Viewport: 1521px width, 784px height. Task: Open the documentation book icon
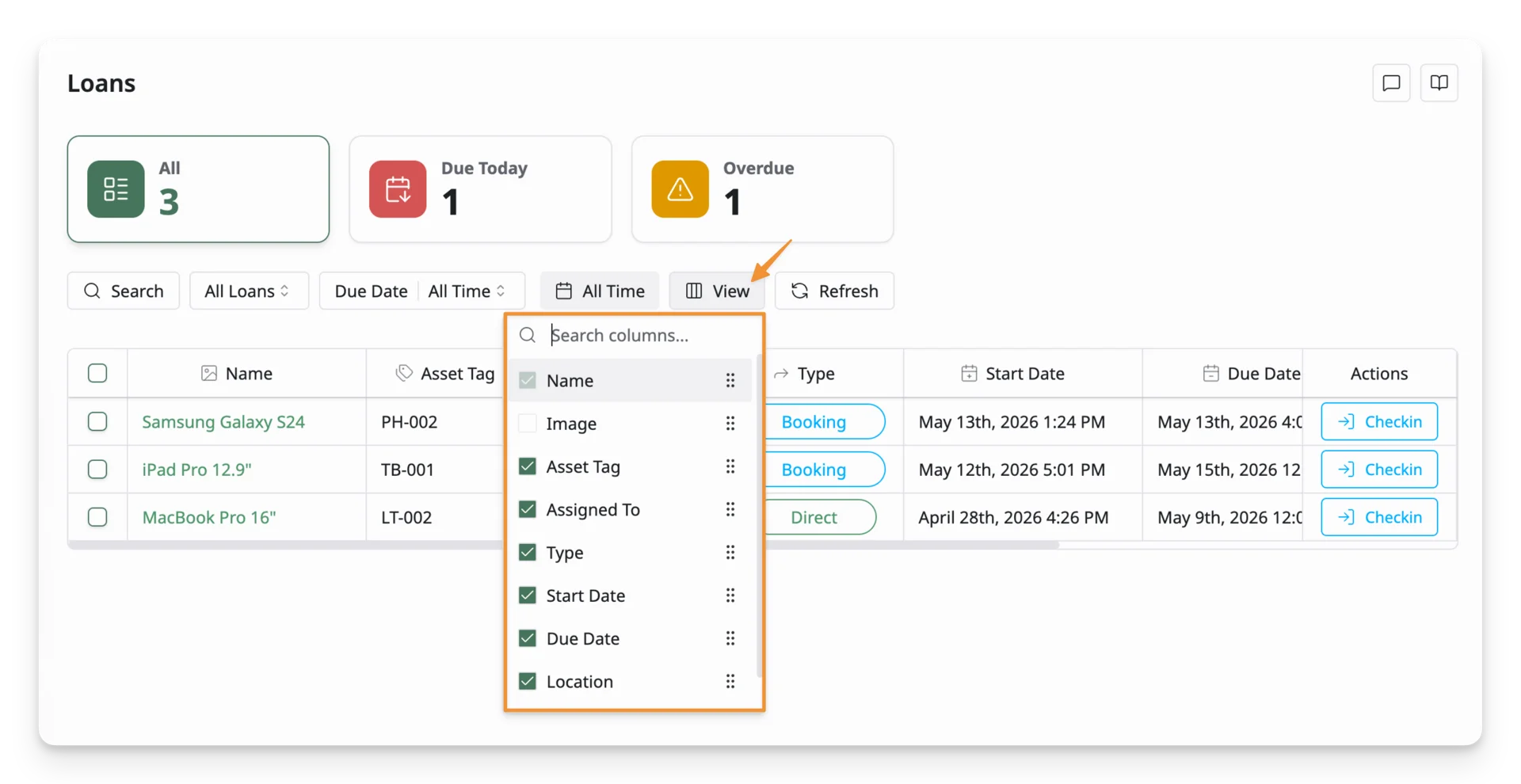click(x=1439, y=83)
